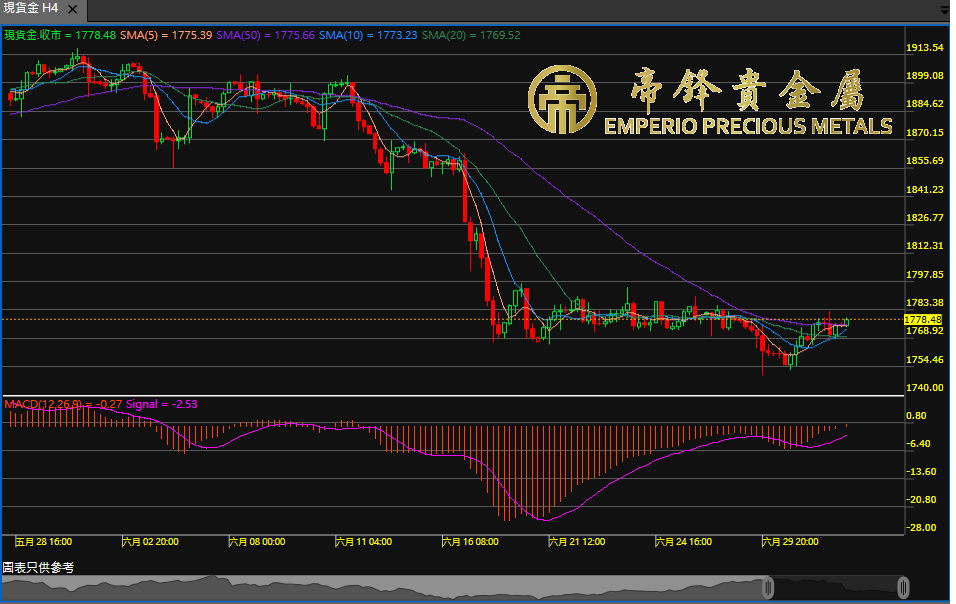956x604 pixels.
Task: Click the 1913.54 price axis label
Action: coord(924,47)
